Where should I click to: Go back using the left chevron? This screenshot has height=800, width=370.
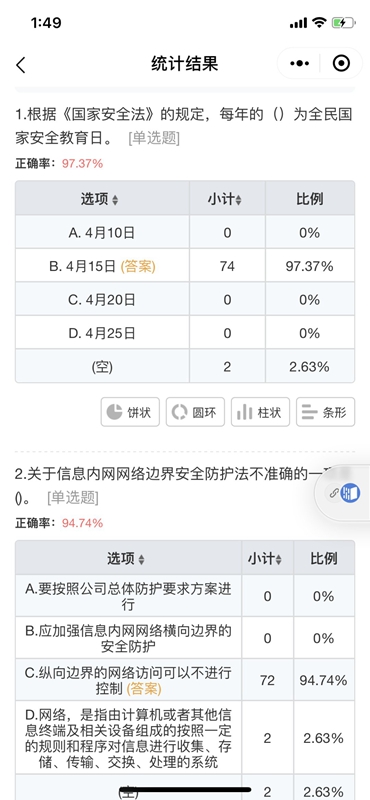20,64
